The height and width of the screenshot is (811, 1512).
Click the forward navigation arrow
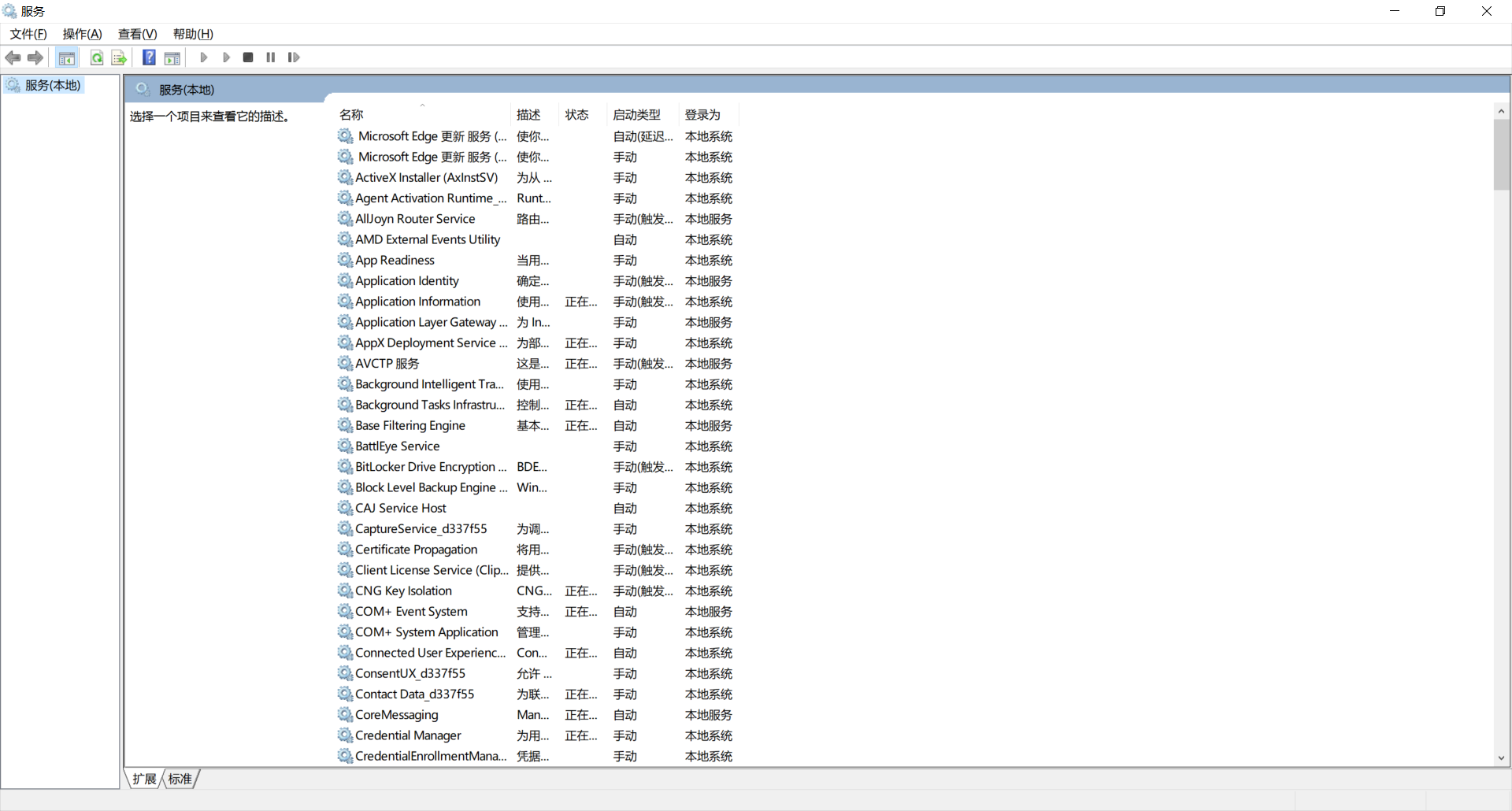point(35,57)
